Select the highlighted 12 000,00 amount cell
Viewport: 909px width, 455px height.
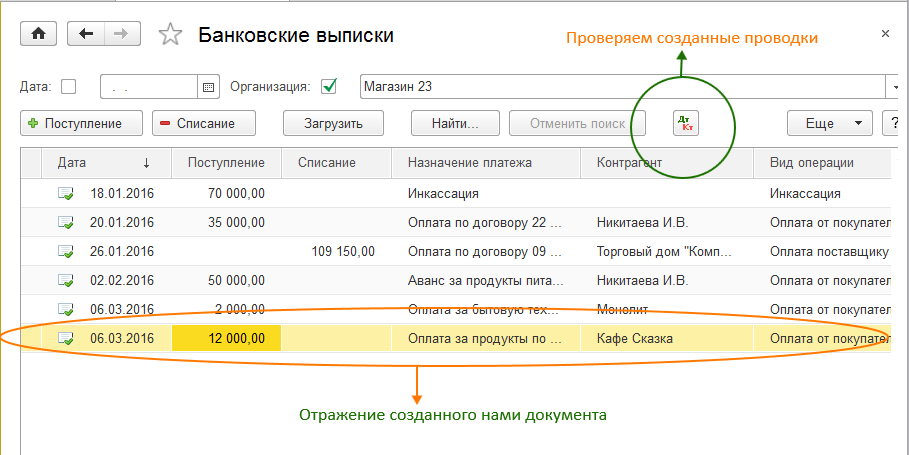(x=227, y=338)
